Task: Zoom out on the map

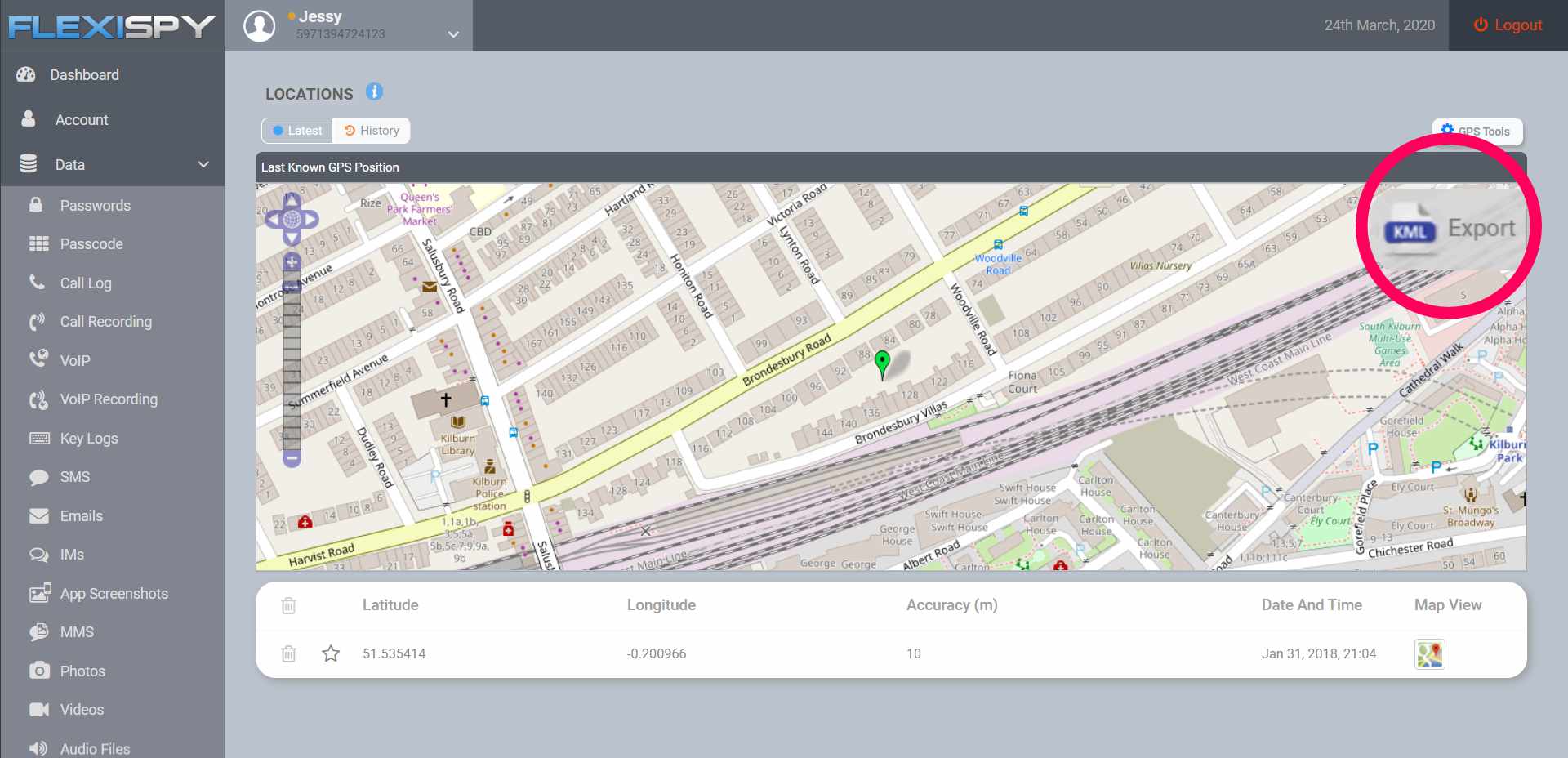Action: 292,458
